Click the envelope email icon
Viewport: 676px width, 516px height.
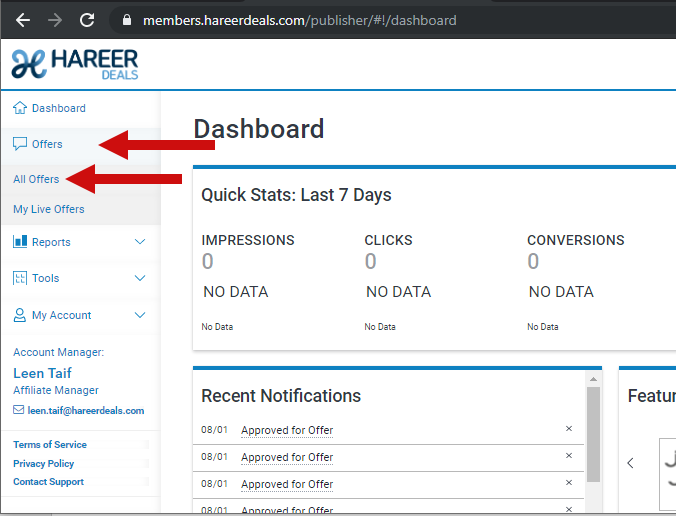tap(19, 410)
